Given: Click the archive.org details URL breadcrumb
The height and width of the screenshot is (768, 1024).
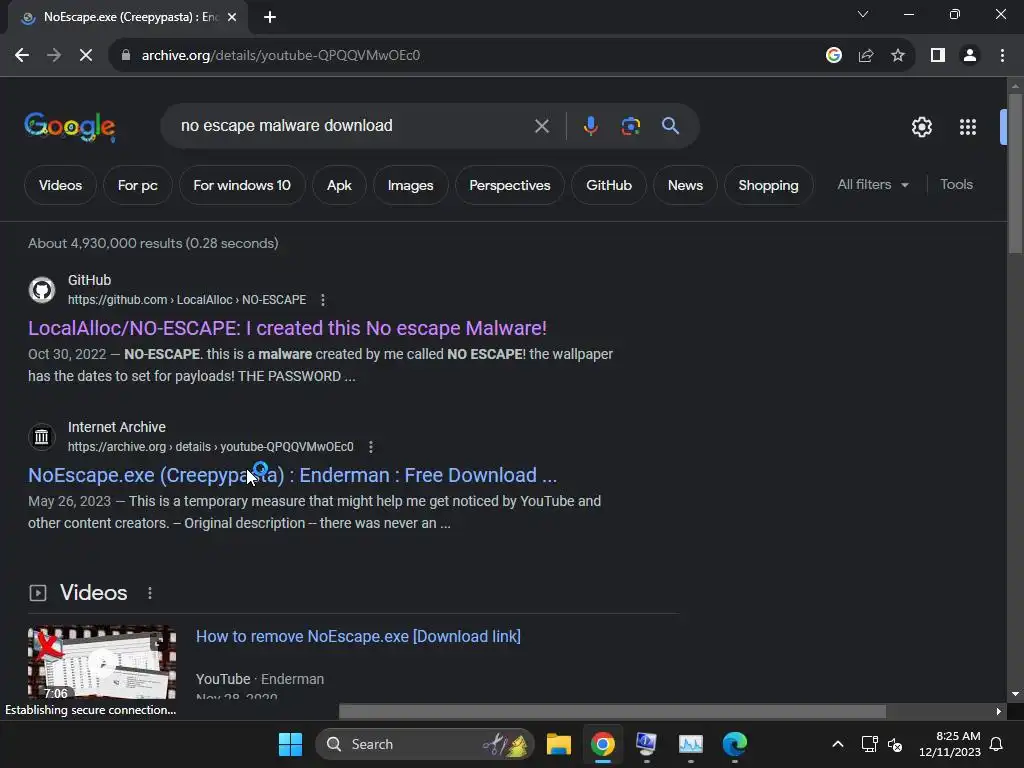Looking at the screenshot, I should point(210,447).
